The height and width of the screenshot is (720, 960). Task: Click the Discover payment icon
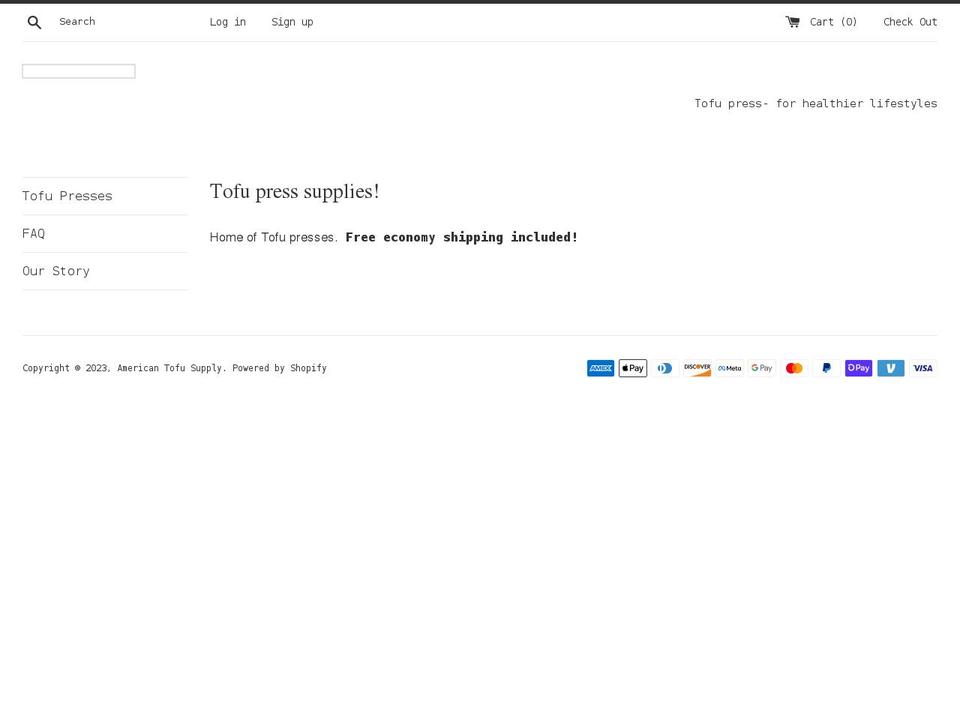pos(697,368)
